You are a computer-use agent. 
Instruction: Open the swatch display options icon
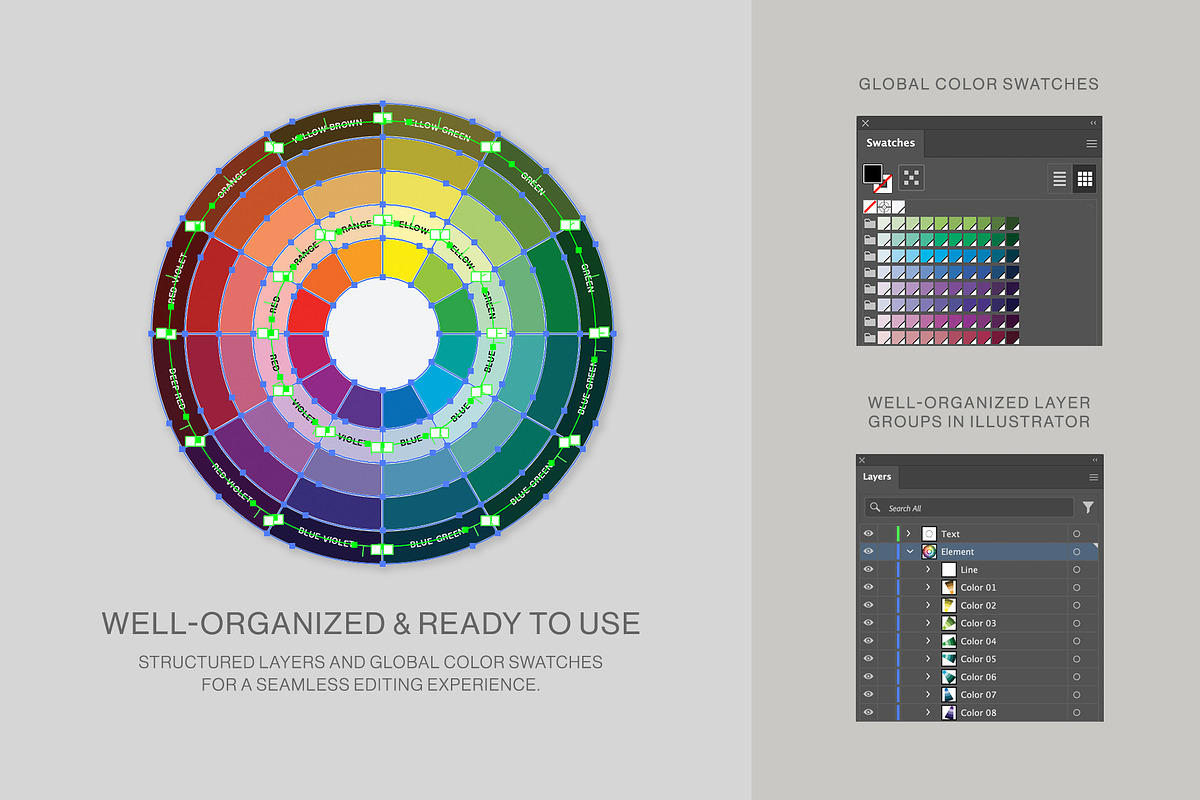point(911,178)
